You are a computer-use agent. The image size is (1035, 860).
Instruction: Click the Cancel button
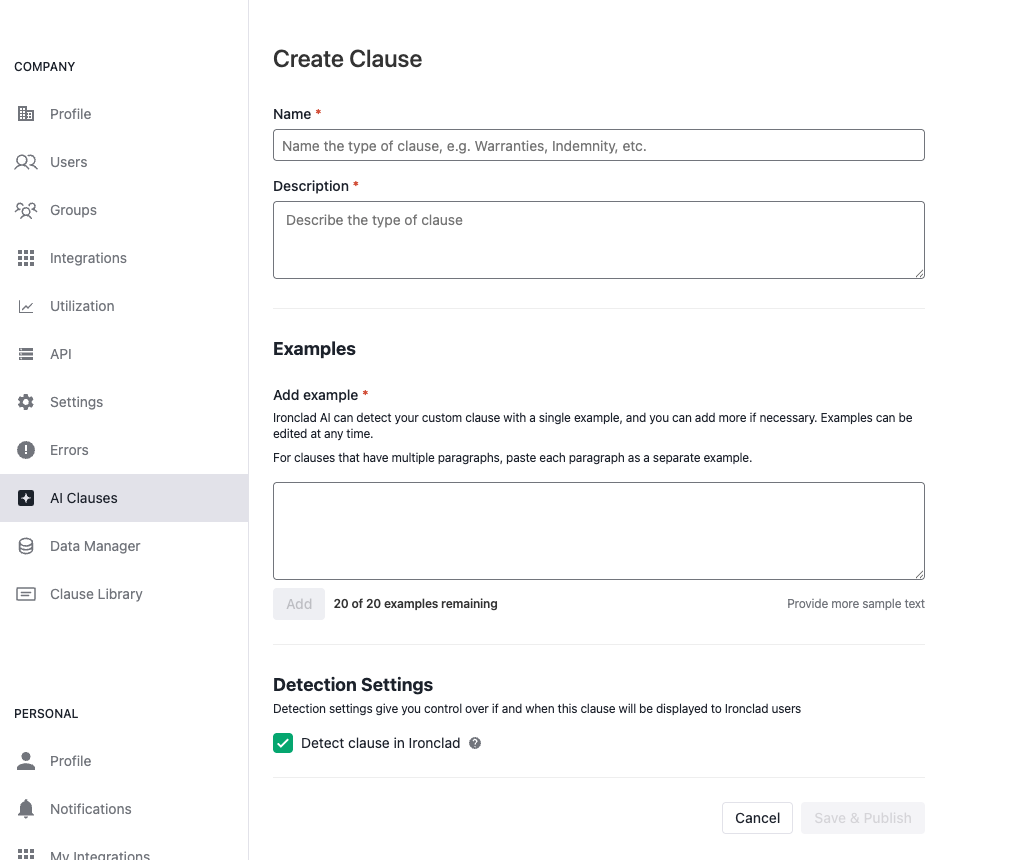(757, 818)
